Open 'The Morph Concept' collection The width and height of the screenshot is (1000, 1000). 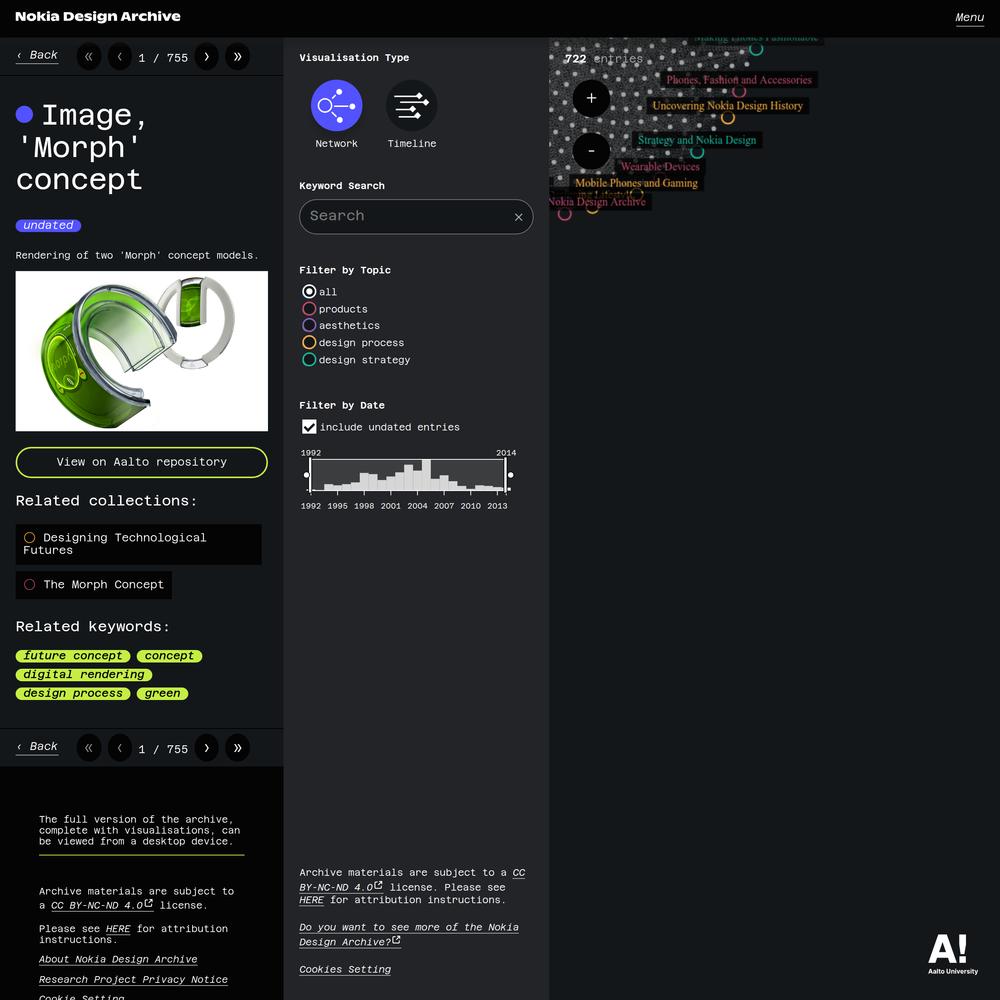(94, 585)
